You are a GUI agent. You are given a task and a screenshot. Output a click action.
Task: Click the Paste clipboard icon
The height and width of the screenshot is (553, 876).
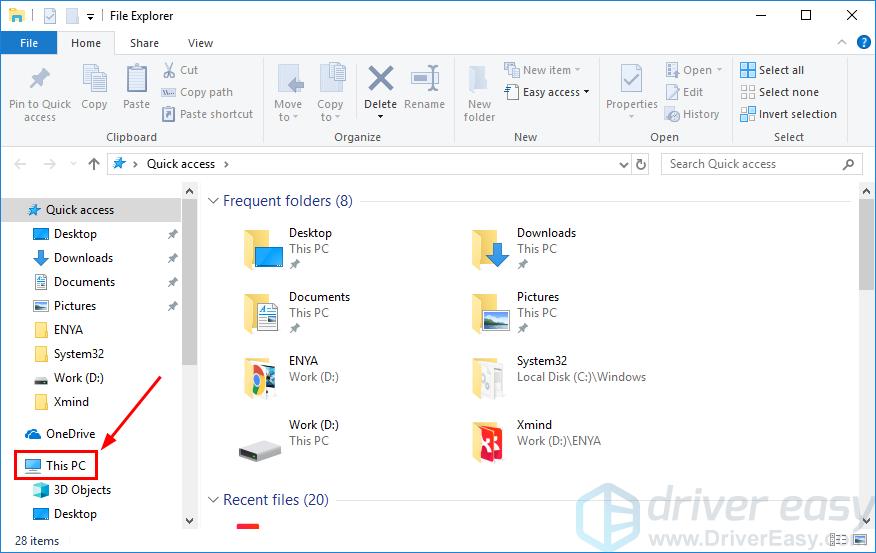pyautogui.click(x=136, y=80)
